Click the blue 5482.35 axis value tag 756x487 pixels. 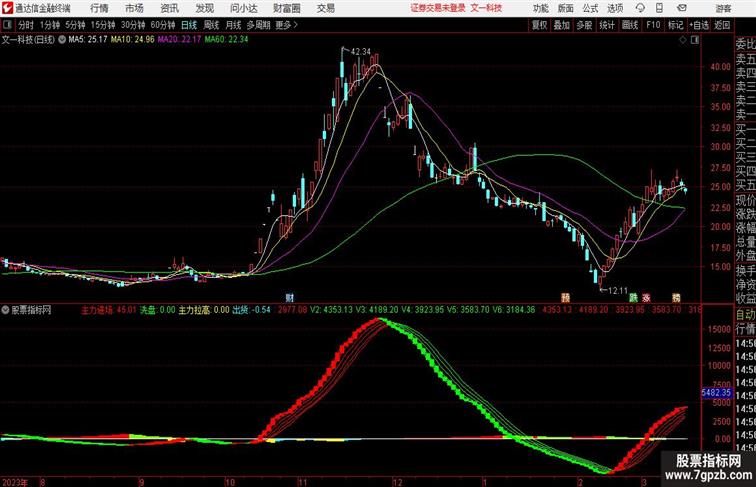pos(716,393)
